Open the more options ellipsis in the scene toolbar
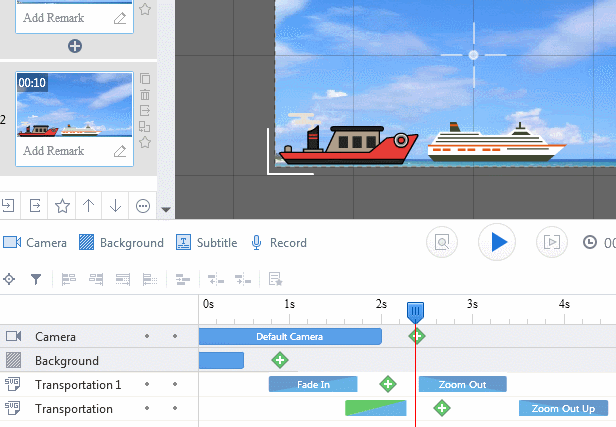The width and height of the screenshot is (616, 427). click(143, 206)
